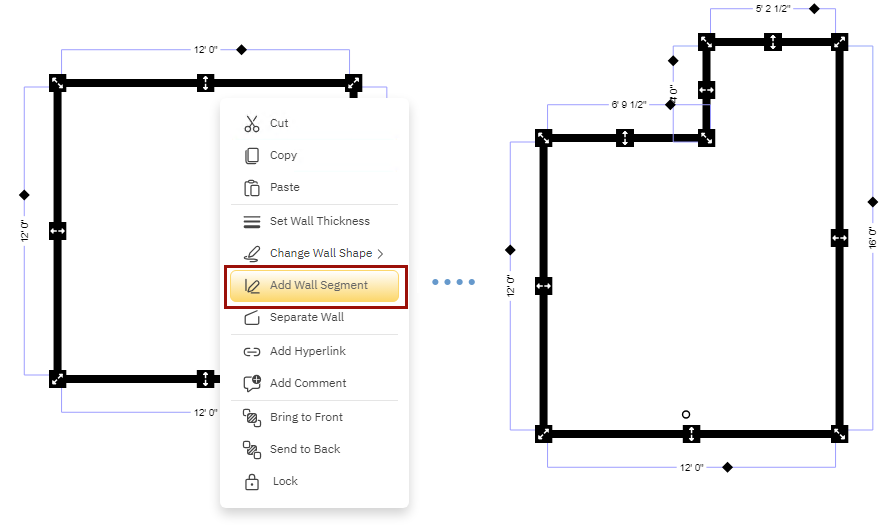Viewport: 896px width, 528px height.
Task: Click the Paste clipboard icon
Action: click(252, 188)
